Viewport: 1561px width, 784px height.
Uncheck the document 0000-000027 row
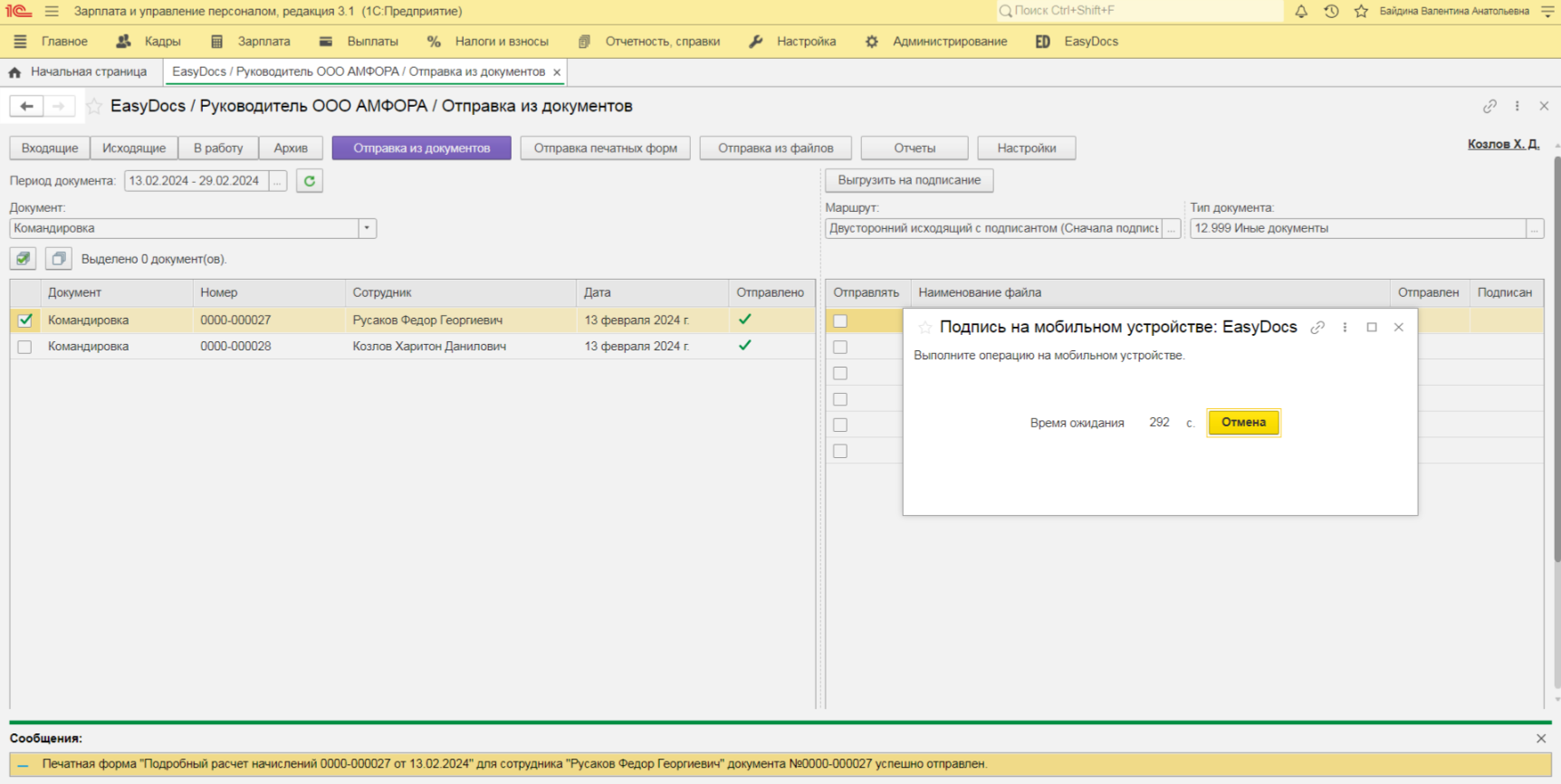coord(24,320)
